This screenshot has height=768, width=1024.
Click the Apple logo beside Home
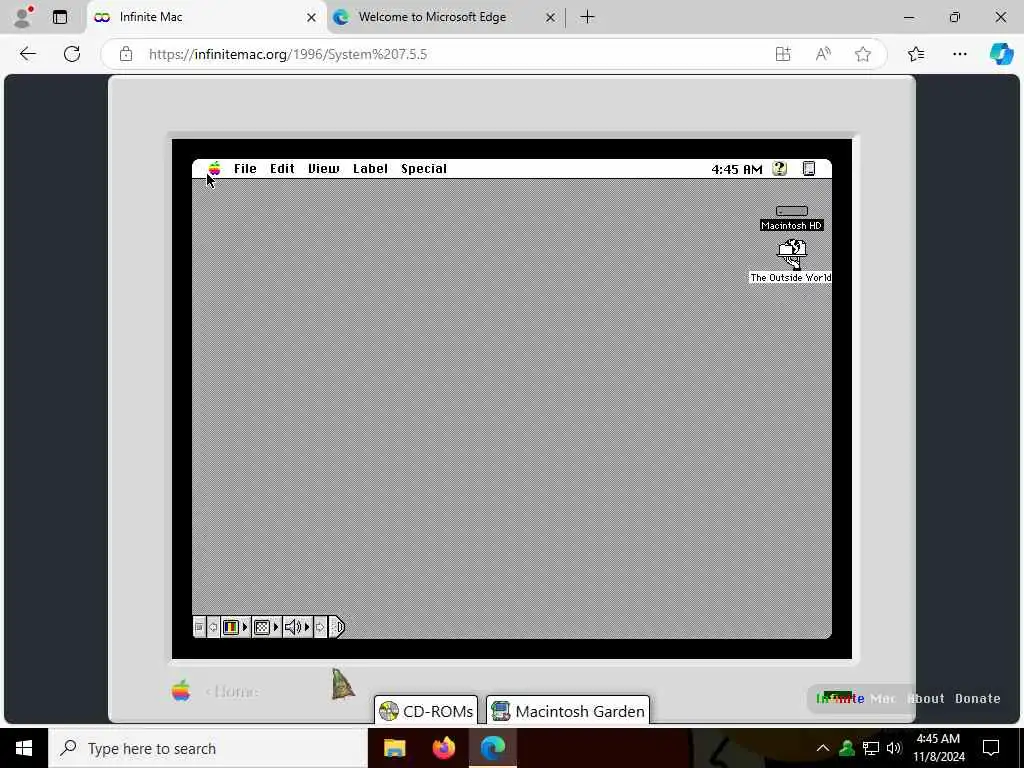point(181,690)
